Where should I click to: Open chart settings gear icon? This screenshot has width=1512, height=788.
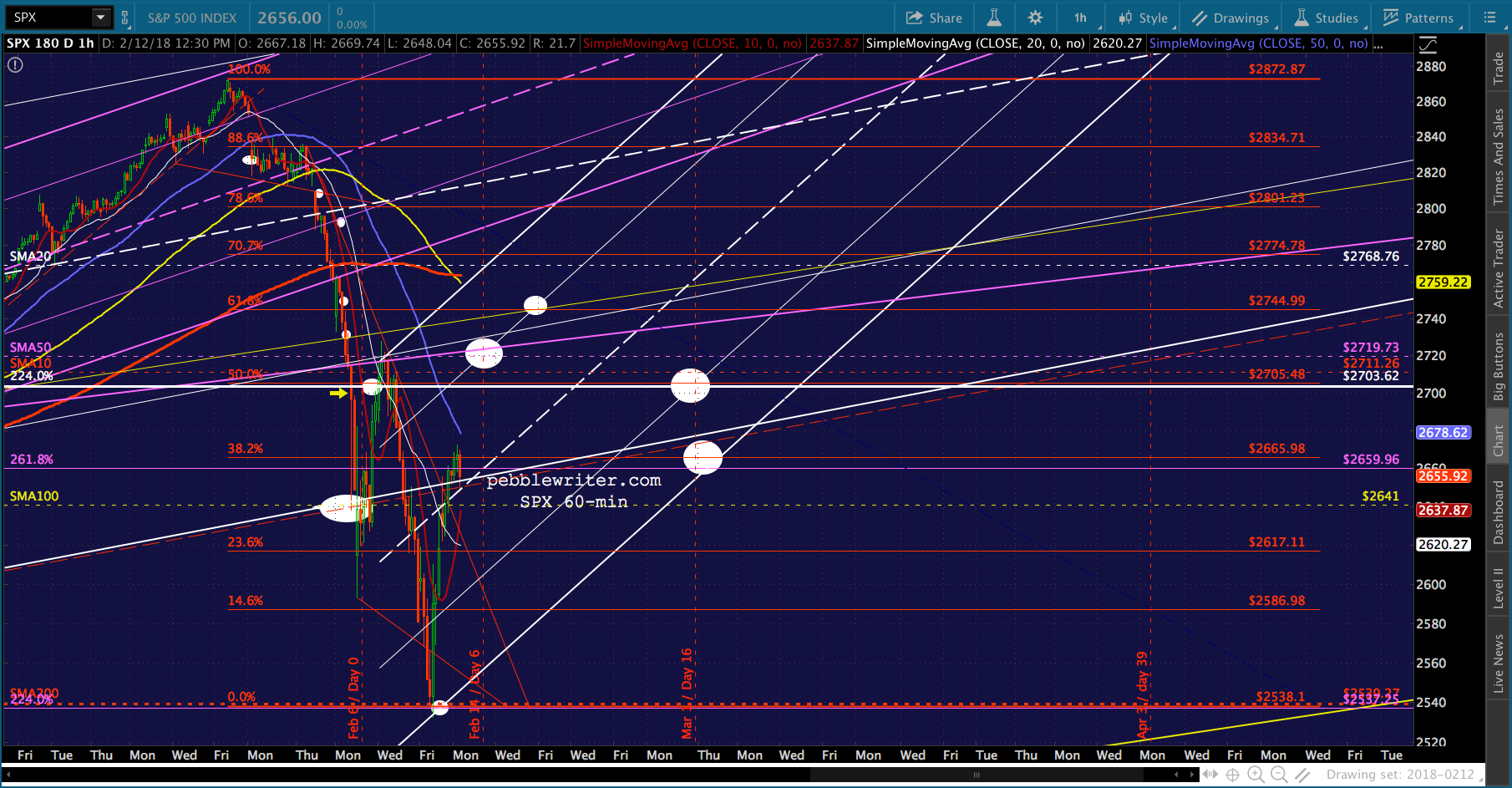tap(1035, 18)
